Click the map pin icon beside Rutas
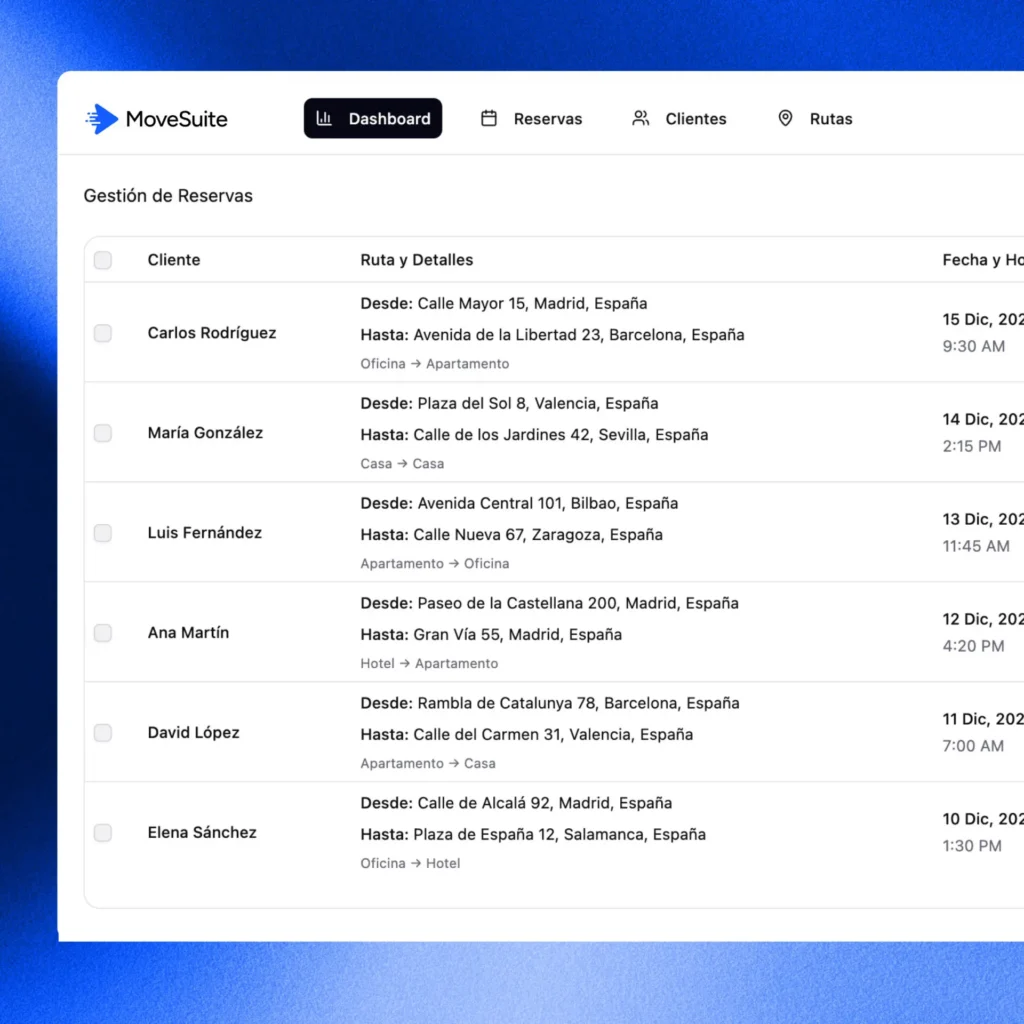The width and height of the screenshot is (1024, 1024). [785, 119]
